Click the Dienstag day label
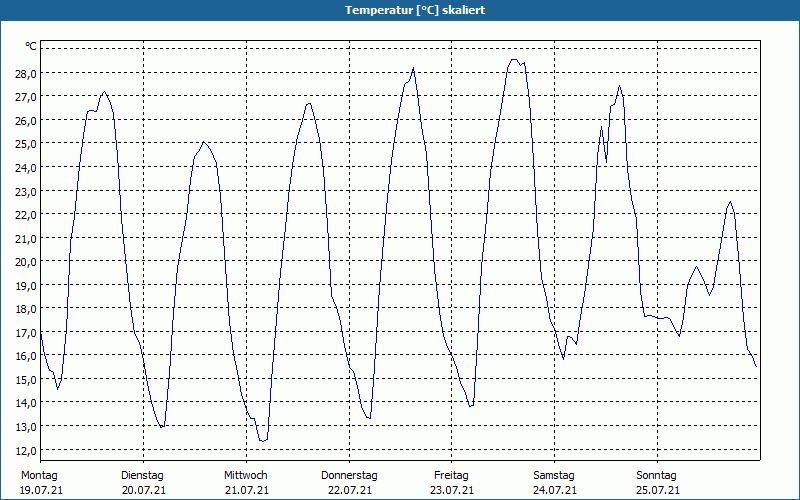This screenshot has width=800, height=500. (x=142, y=476)
